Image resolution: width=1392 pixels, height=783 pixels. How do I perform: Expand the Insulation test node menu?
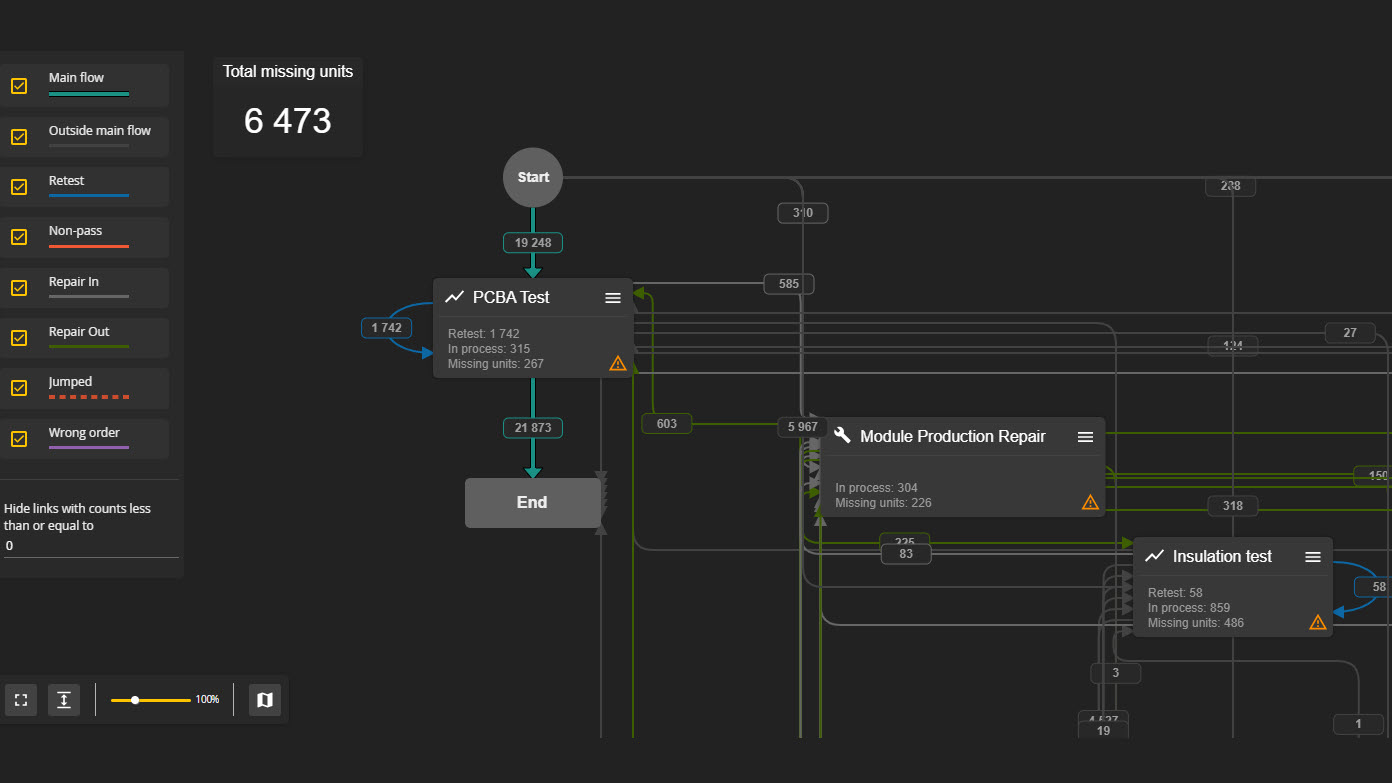(x=1313, y=557)
